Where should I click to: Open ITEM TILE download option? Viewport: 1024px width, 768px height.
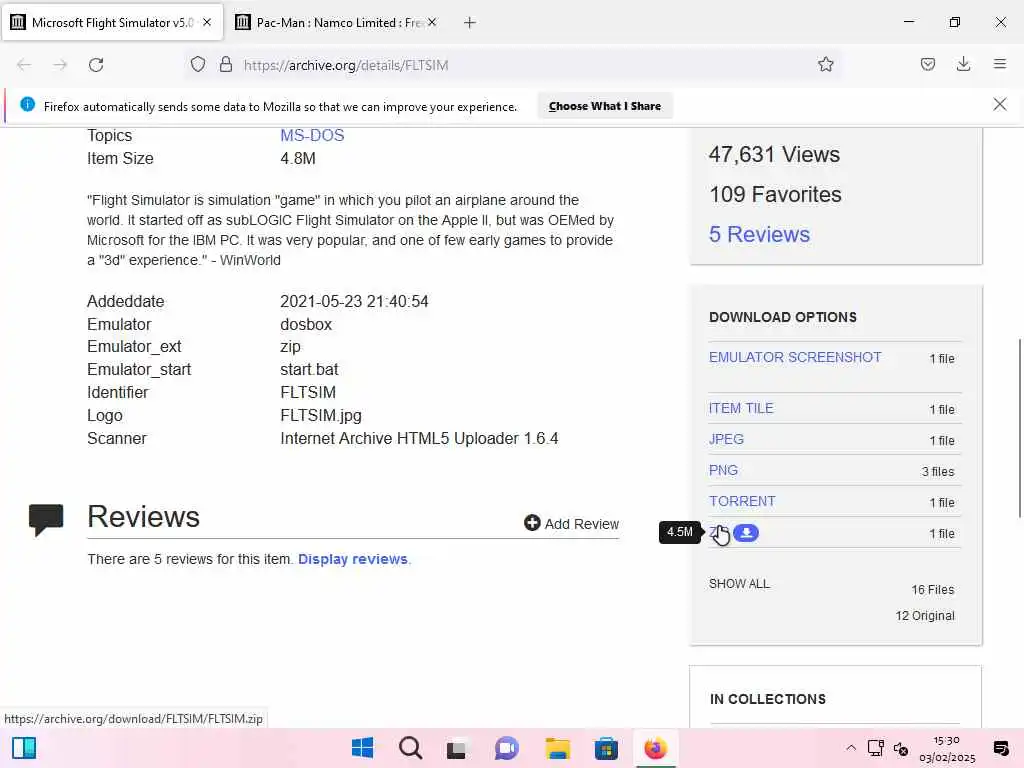click(x=741, y=408)
